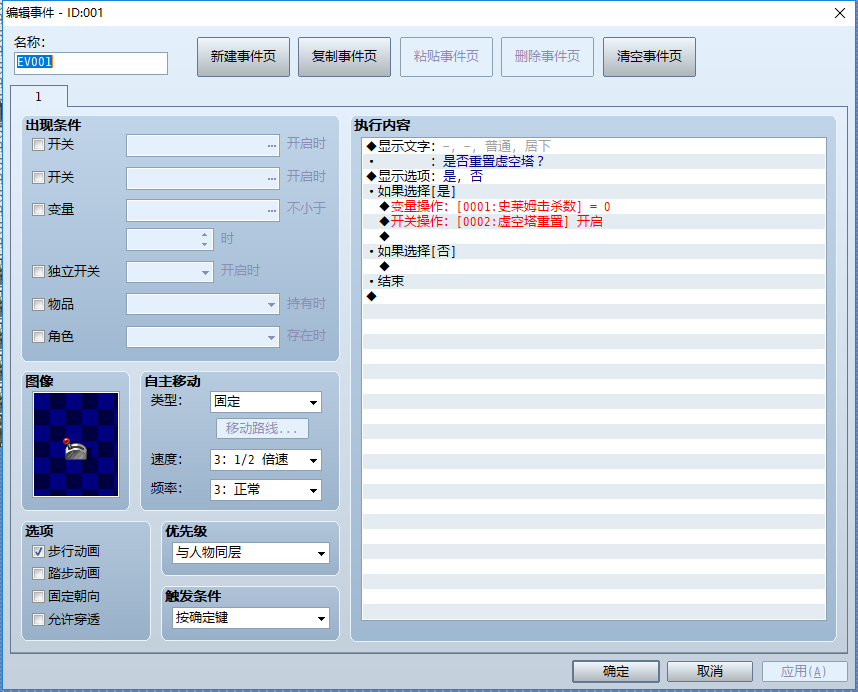Enable the 独立开关 condition checkbox
Screen dimensions: 858x692
tap(38, 272)
